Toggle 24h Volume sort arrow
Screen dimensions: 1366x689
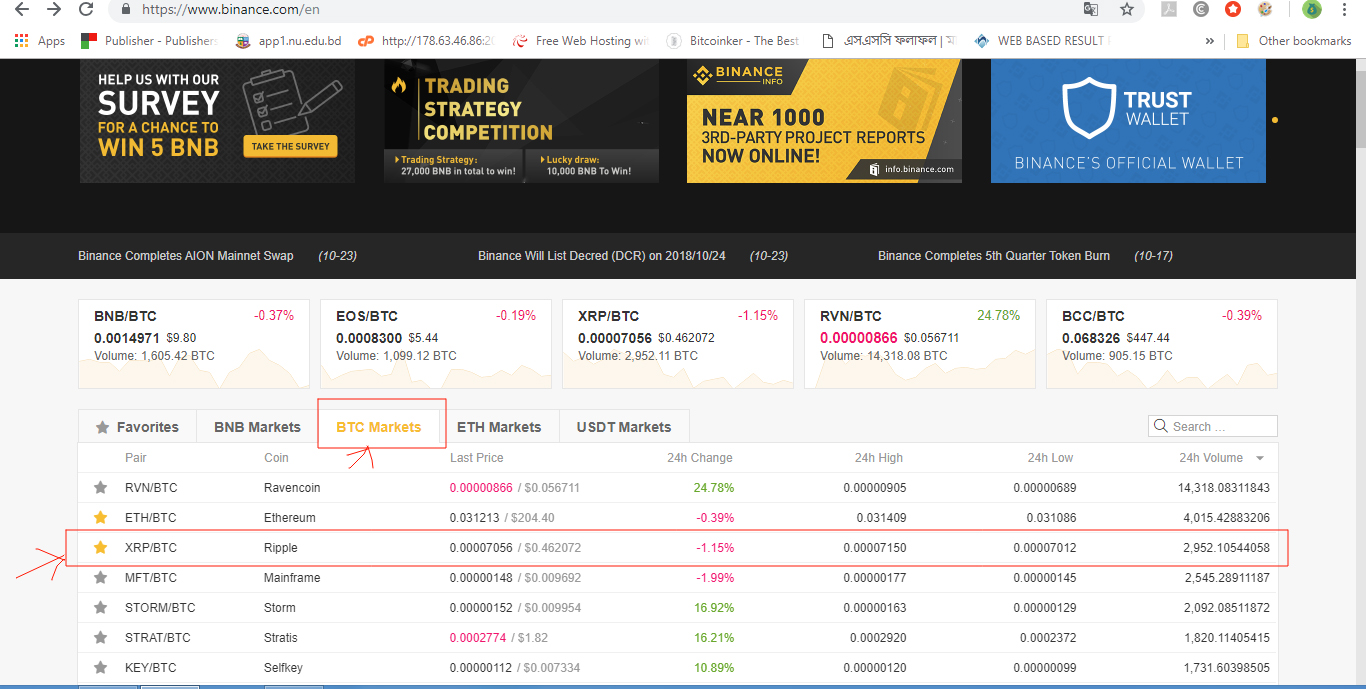[x=1260, y=458]
